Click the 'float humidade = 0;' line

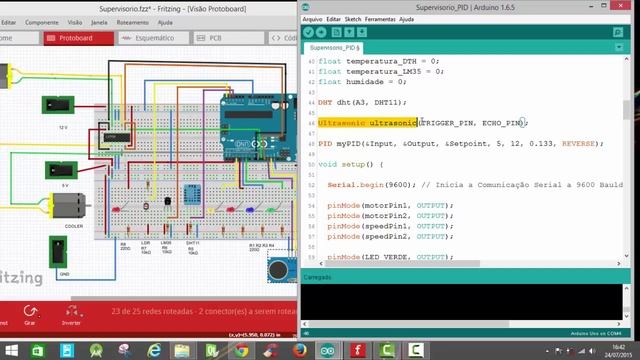362,82
